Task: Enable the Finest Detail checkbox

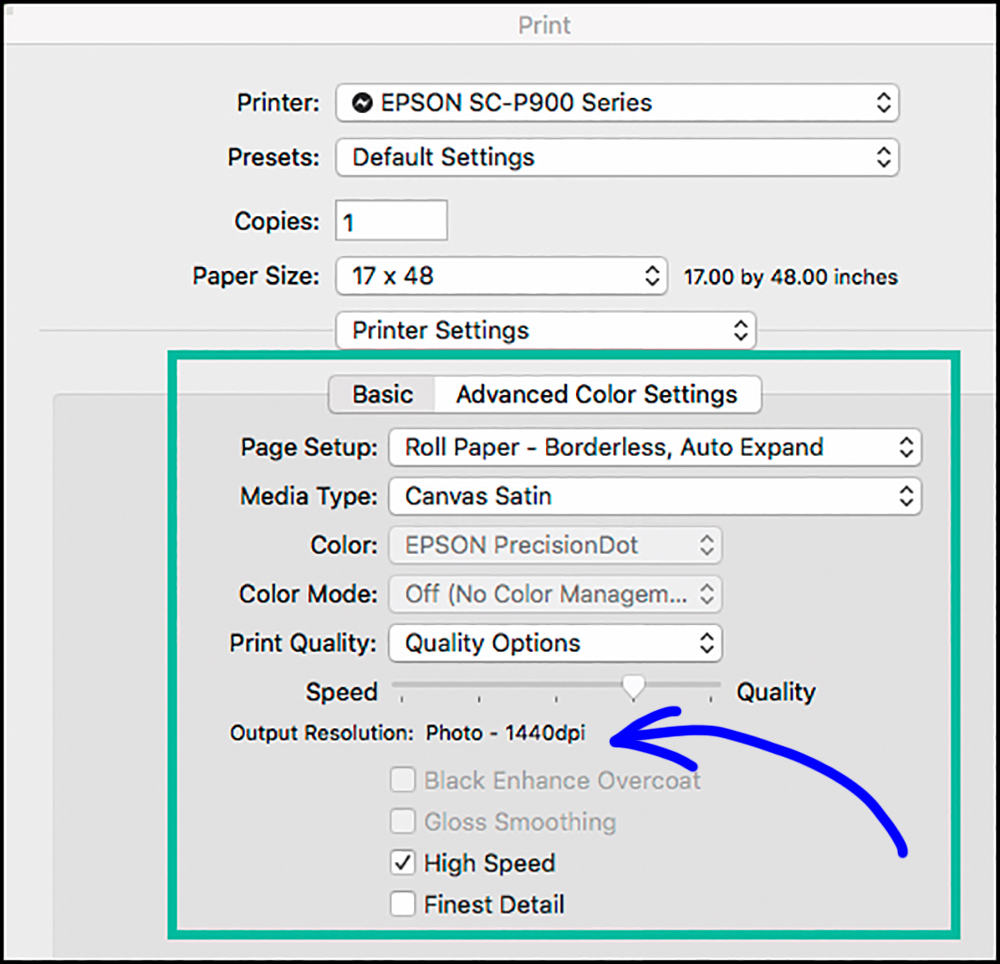Action: pyautogui.click(x=403, y=905)
